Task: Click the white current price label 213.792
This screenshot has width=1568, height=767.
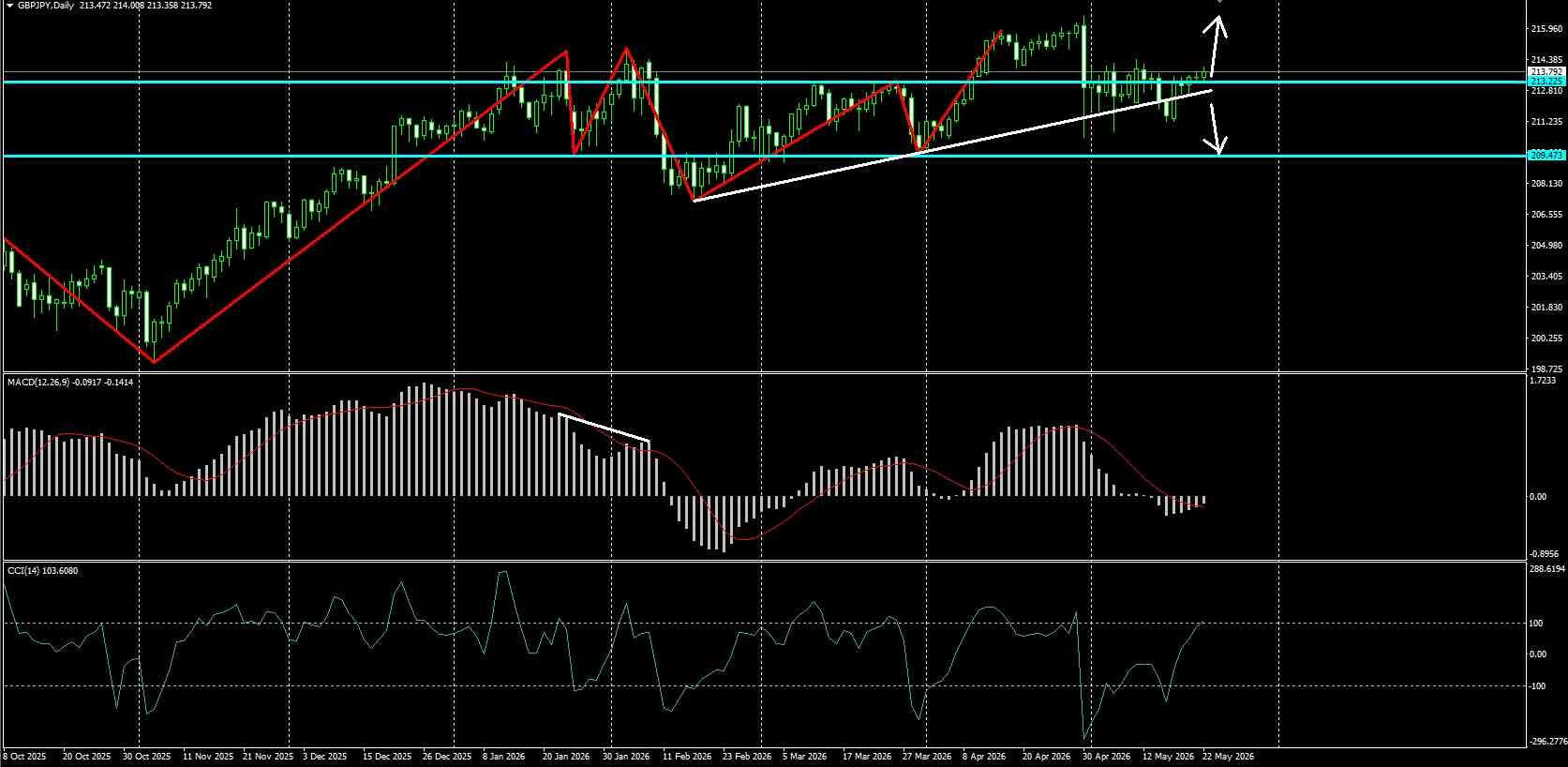Action: click(x=1546, y=72)
